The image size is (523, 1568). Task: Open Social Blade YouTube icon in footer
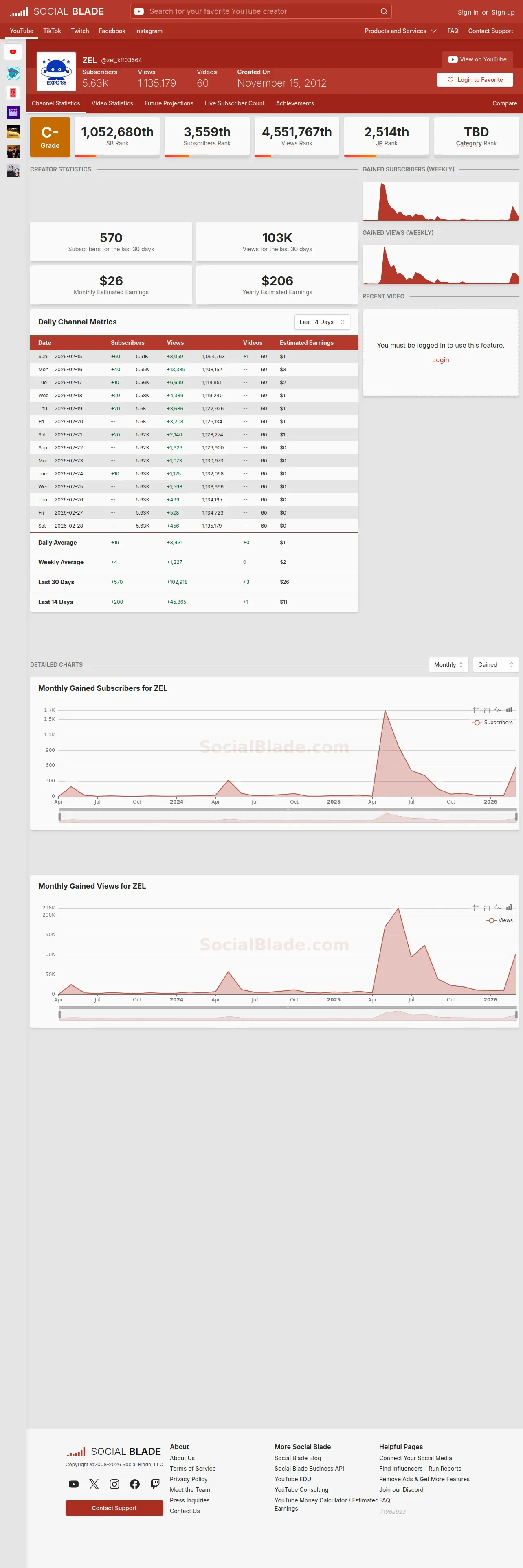pyautogui.click(x=74, y=1484)
